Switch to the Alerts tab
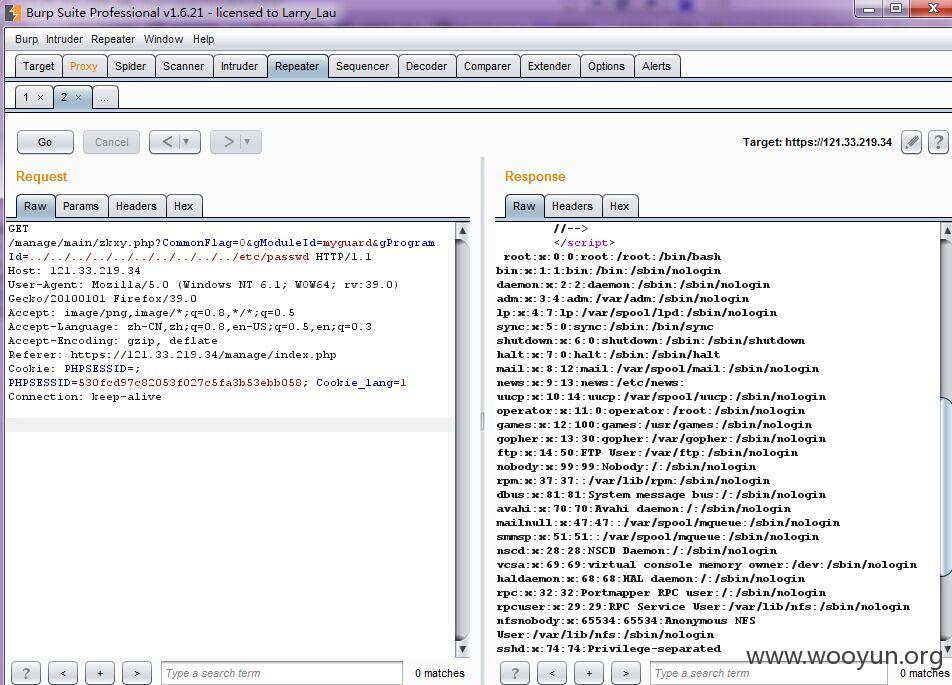Screen dimensions: 952x685 coord(656,66)
